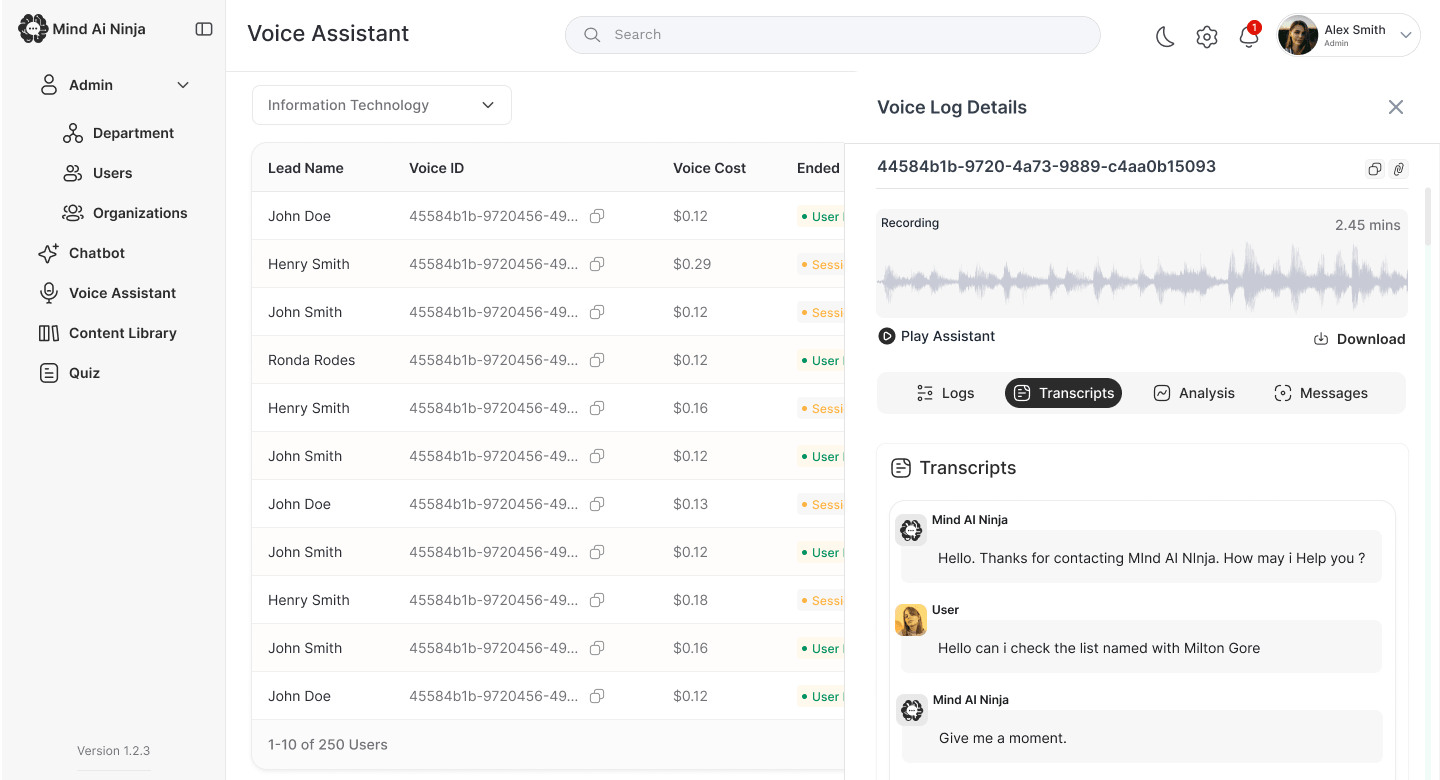Click the Search input field
Viewport: 1440px width, 780px height.
(x=832, y=34)
